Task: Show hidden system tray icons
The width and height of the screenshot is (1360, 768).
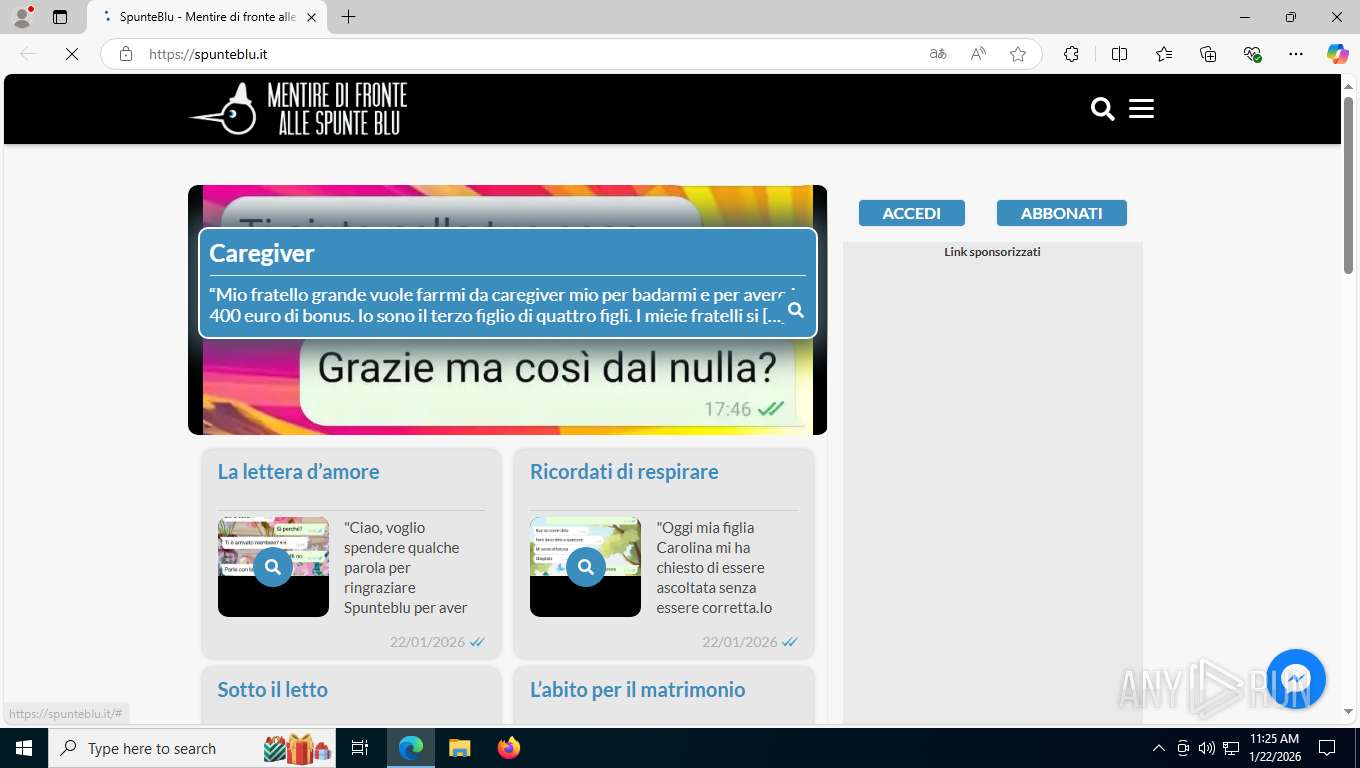Action: pos(1159,748)
